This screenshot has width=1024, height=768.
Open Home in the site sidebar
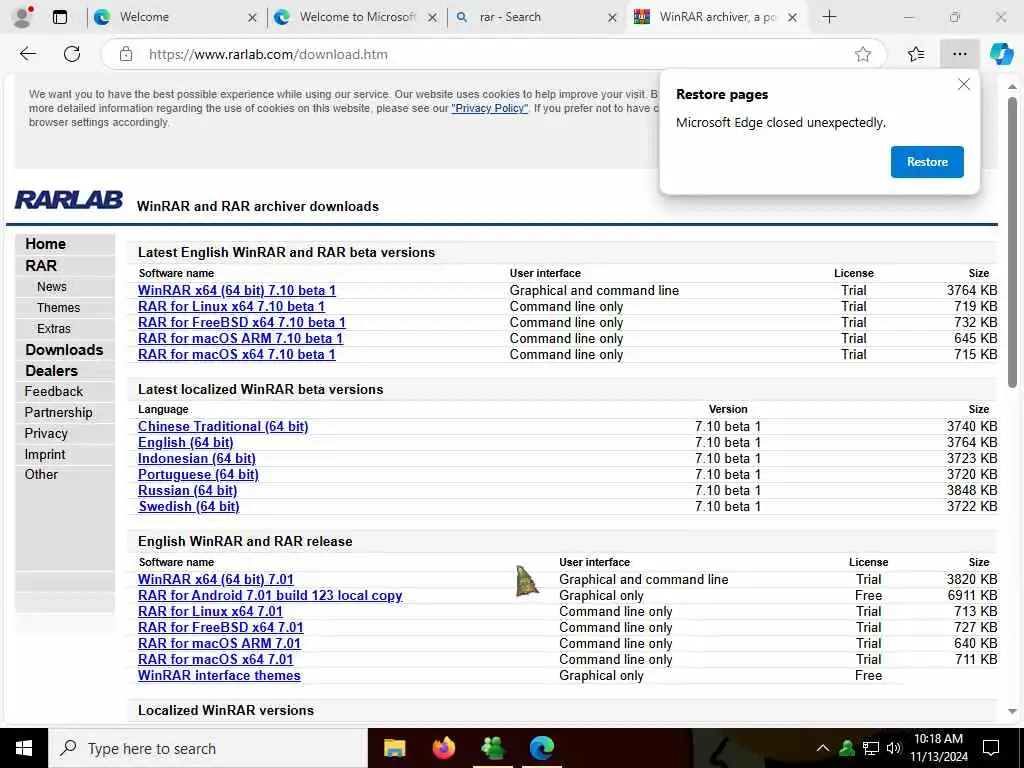(x=45, y=244)
